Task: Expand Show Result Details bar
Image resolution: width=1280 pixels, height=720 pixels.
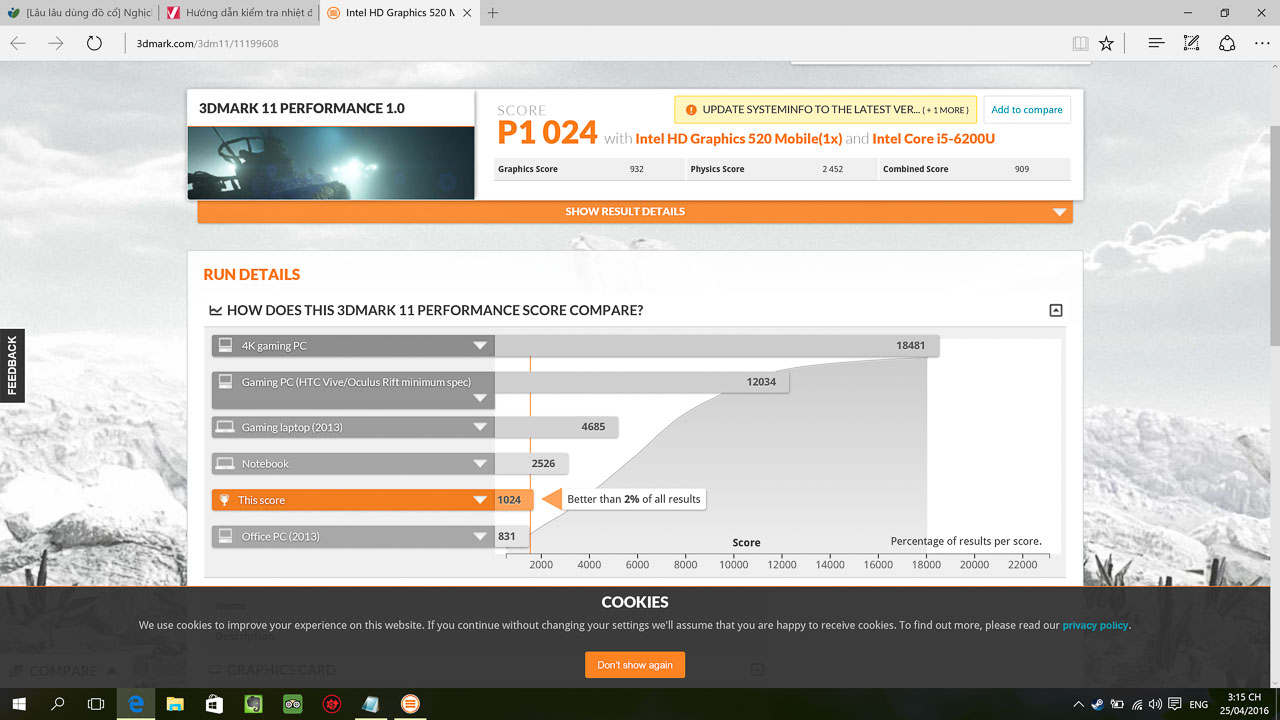Action: click(x=635, y=212)
